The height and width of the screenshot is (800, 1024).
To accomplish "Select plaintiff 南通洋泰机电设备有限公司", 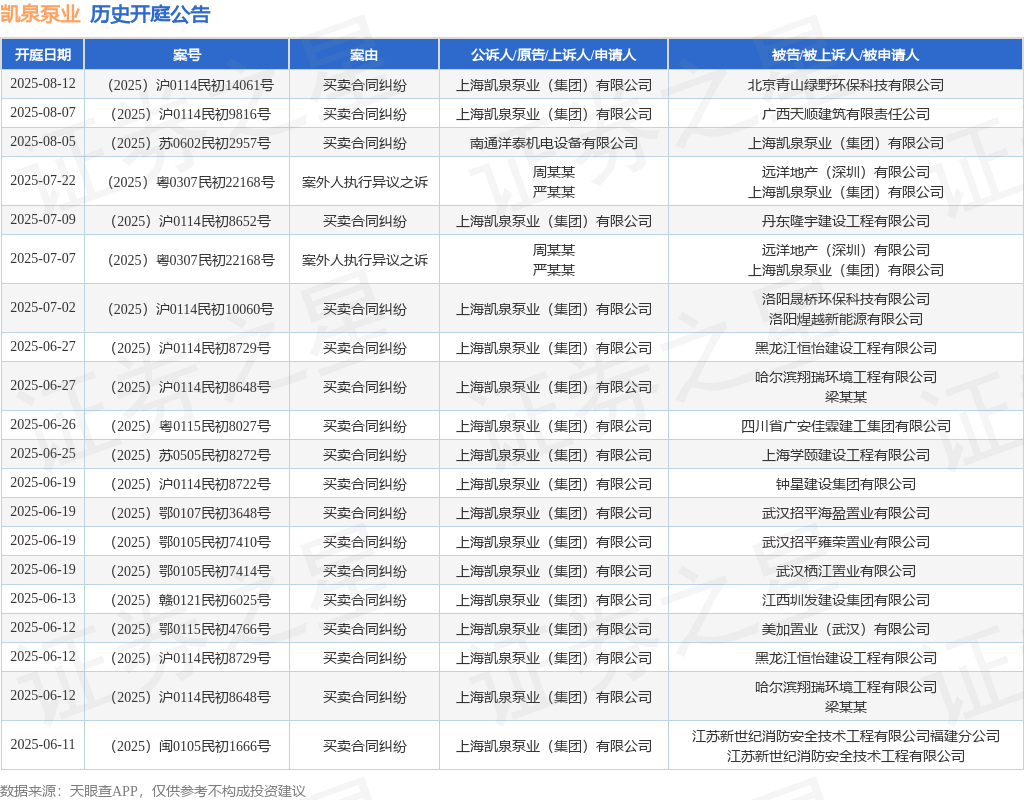I will point(554,142).
